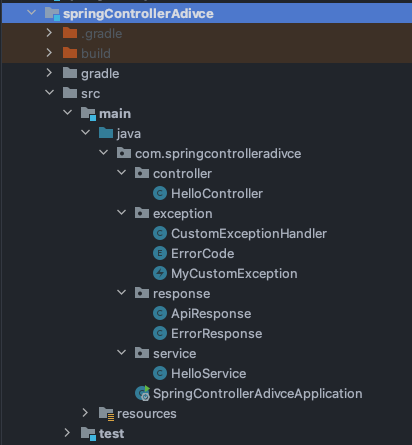
Task: Click the blue java sources root icon
Action: pos(106,133)
